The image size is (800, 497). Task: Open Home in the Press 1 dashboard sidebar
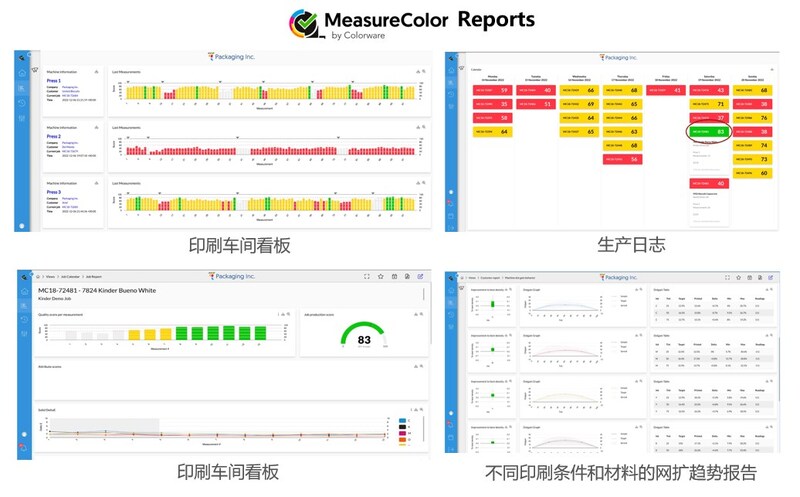(x=22, y=73)
